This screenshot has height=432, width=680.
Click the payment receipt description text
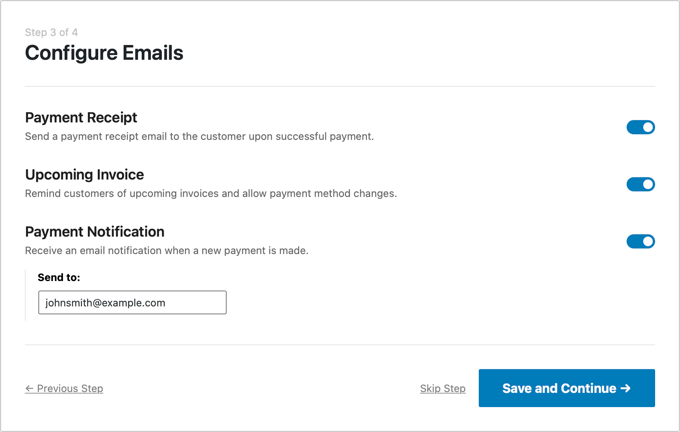[199, 136]
